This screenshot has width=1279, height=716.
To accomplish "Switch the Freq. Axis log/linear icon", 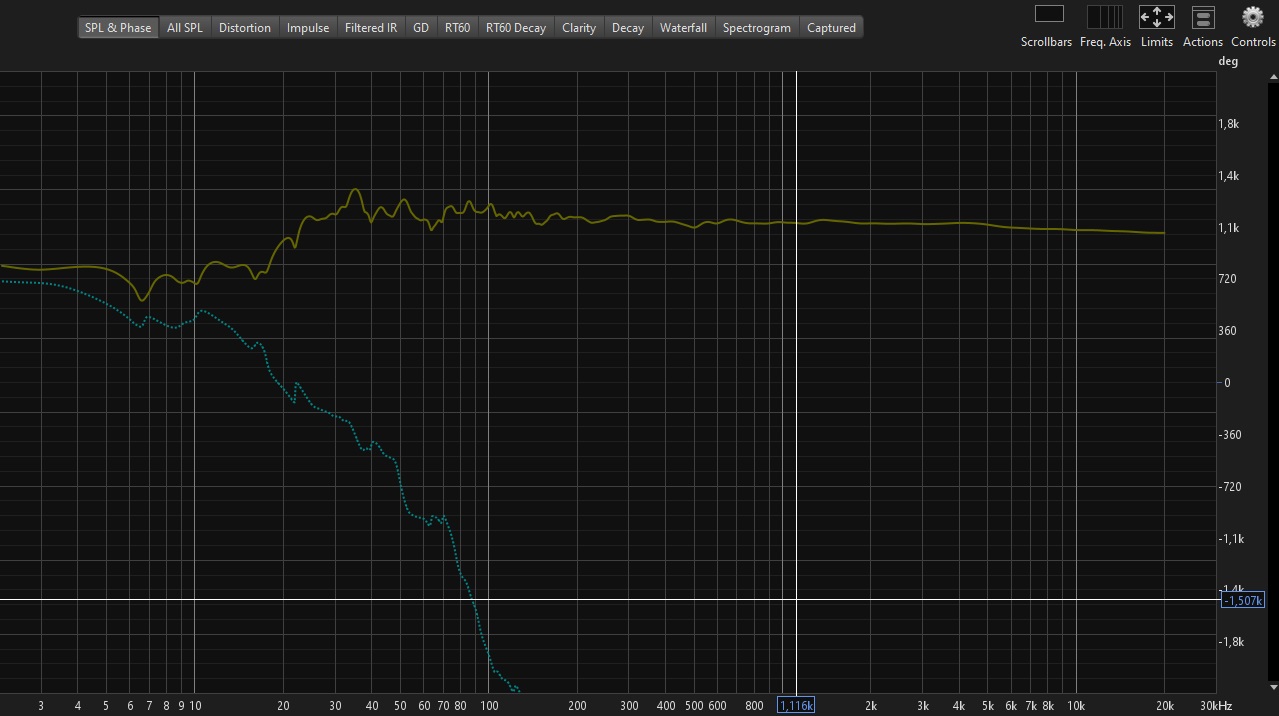I will tap(1105, 17).
